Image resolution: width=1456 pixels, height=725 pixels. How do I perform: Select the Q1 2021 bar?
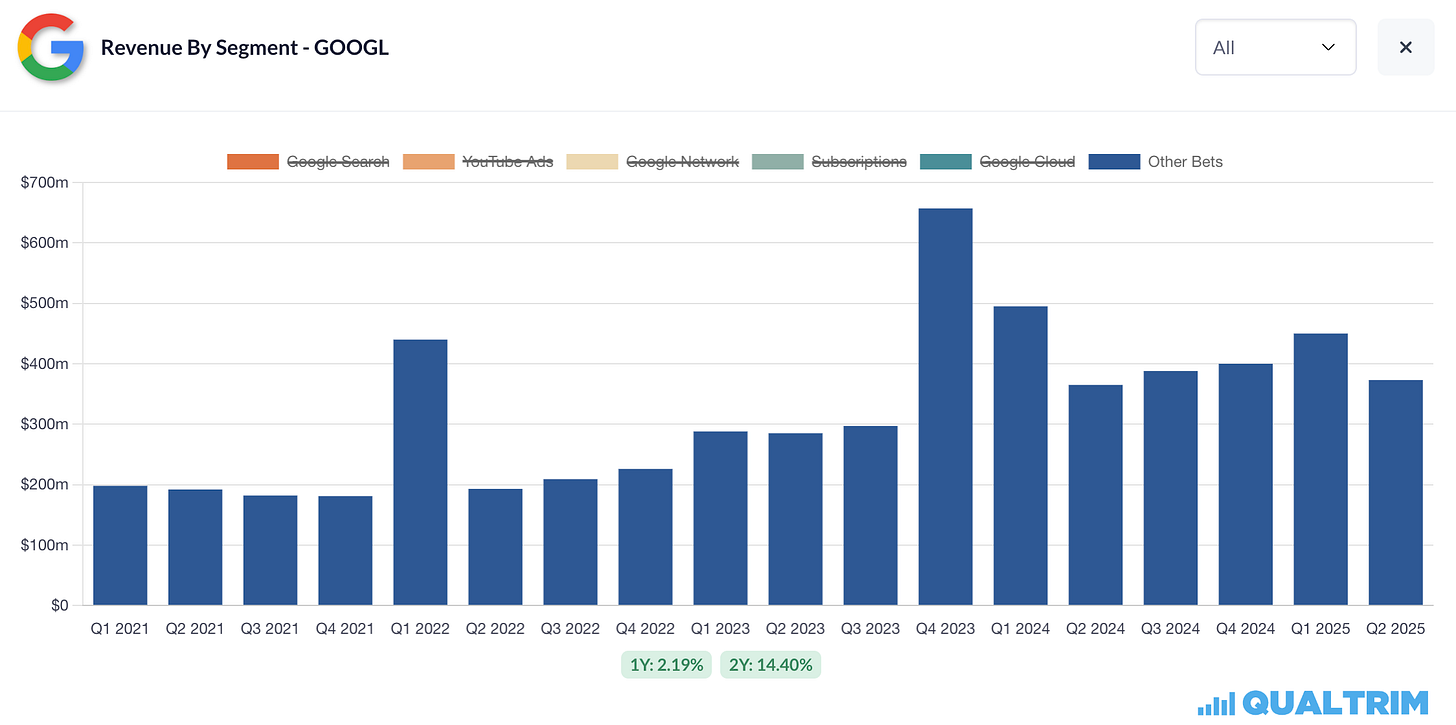coord(120,545)
